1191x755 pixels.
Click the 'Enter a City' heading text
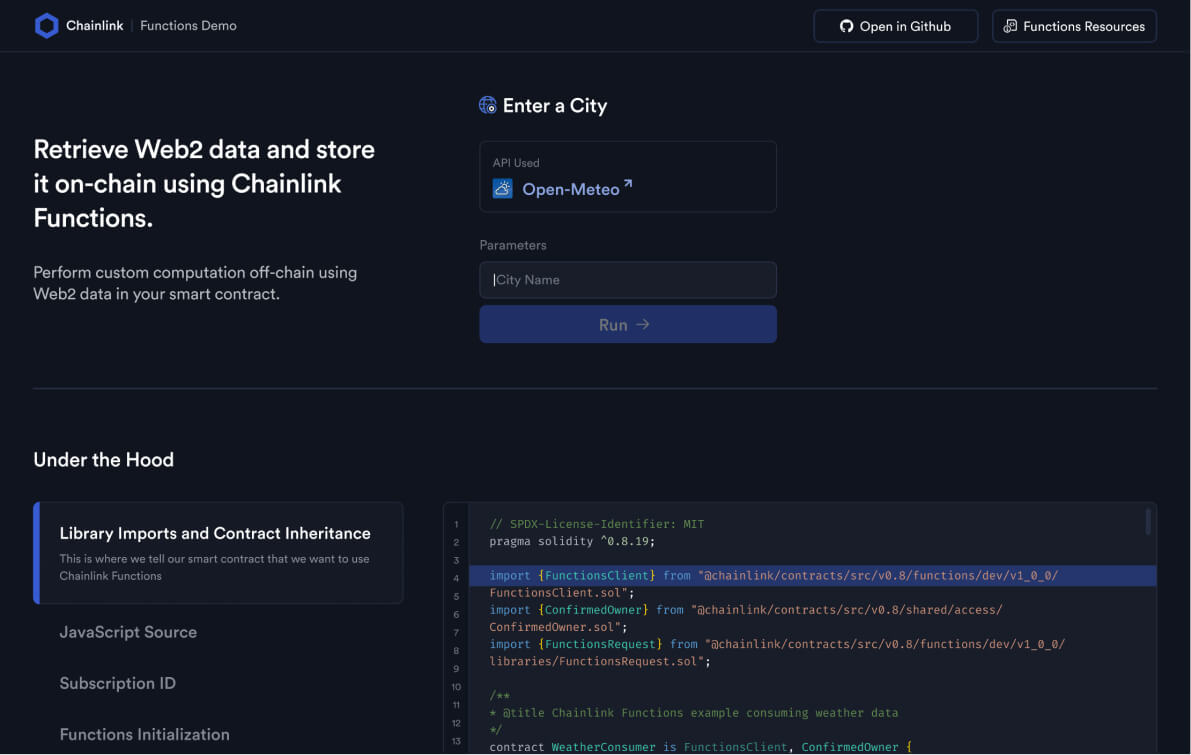click(x=554, y=106)
